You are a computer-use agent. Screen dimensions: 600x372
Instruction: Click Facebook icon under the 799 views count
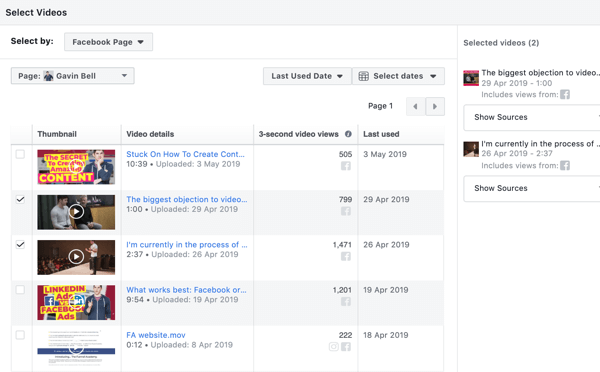pyautogui.click(x=346, y=211)
